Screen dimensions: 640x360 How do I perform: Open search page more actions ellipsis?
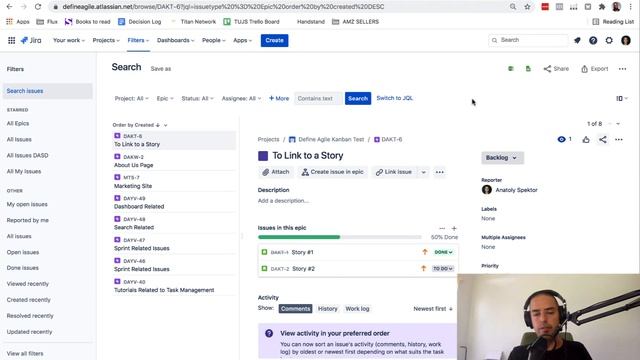[622, 69]
